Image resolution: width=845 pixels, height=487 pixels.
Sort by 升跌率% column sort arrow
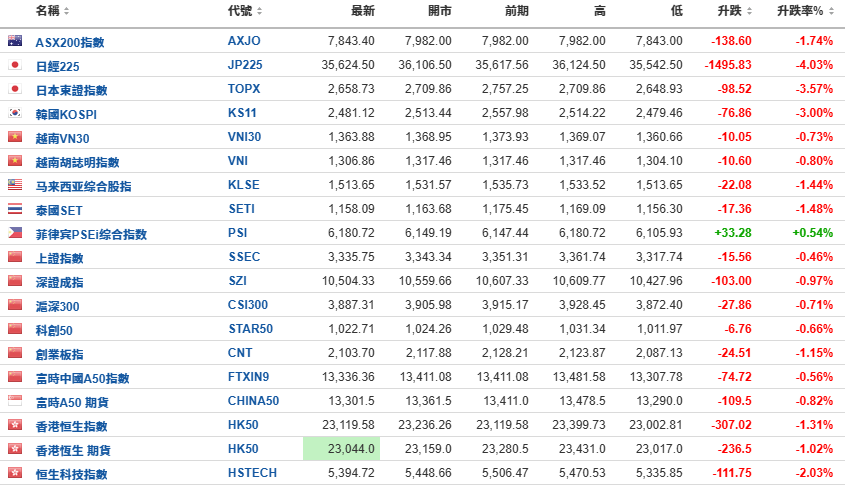point(831,11)
